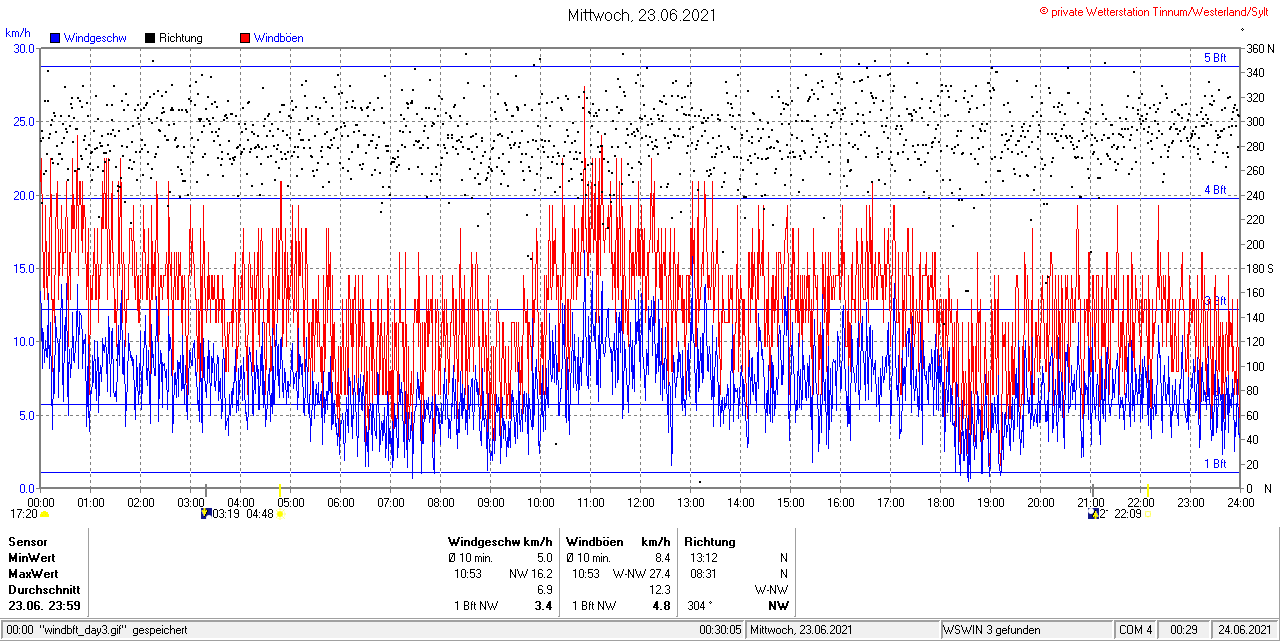Click the yellow sunset tick near 22:00

pyautogui.click(x=1148, y=490)
